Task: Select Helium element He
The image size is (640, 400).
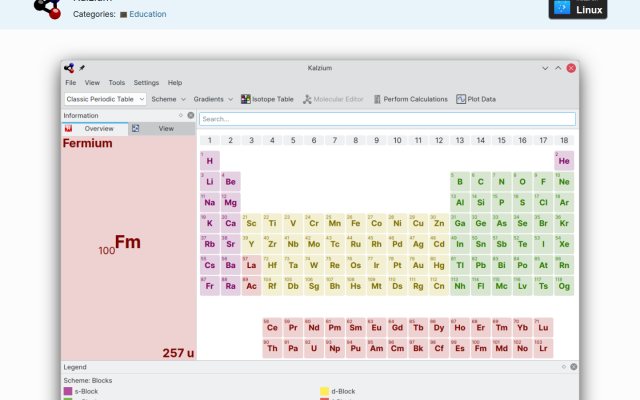Action: (564, 161)
